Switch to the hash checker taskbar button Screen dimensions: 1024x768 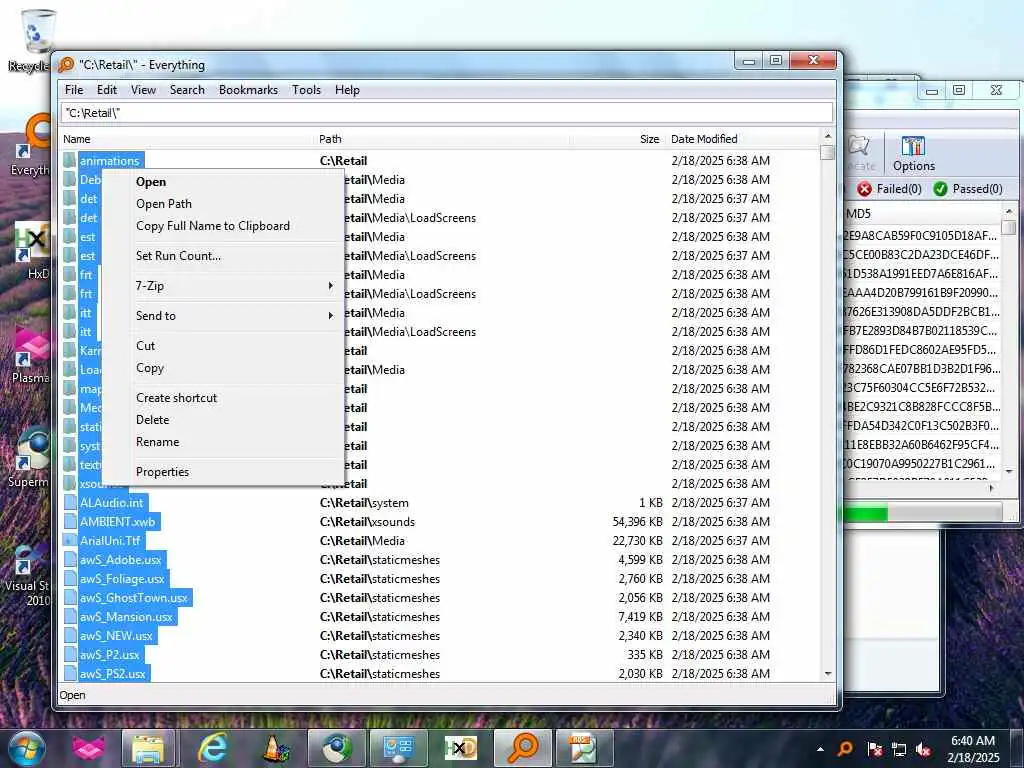[x=583, y=749]
